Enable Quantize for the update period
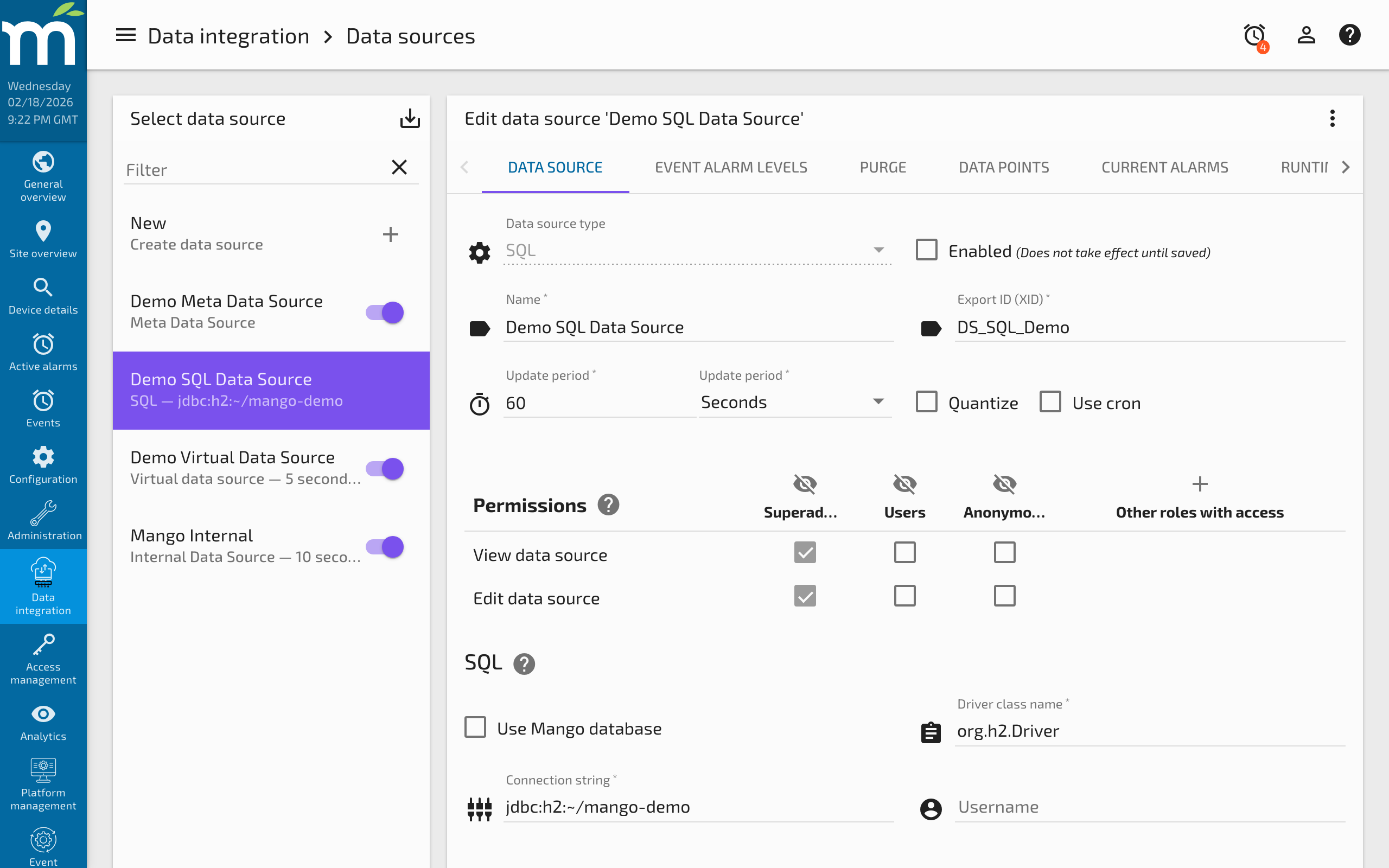1389x868 pixels. coord(926,402)
